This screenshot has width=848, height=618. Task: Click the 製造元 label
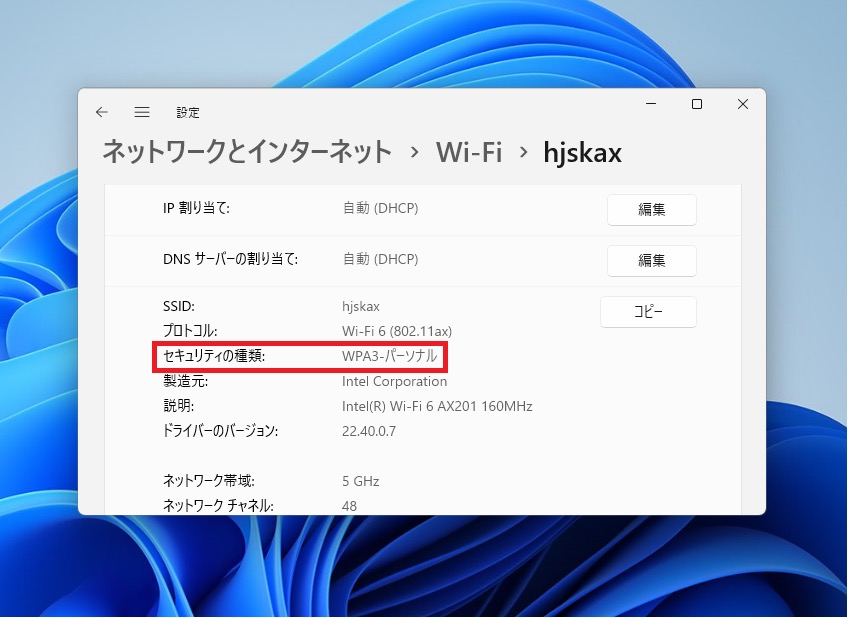186,381
